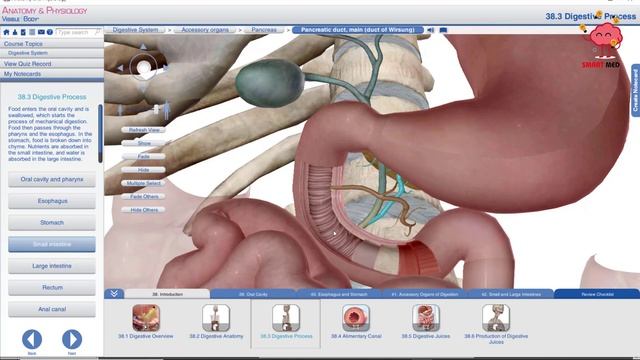The image size is (640, 360).
Task: Switch to the 39. Oral Cavity tab
Action: pos(253,294)
